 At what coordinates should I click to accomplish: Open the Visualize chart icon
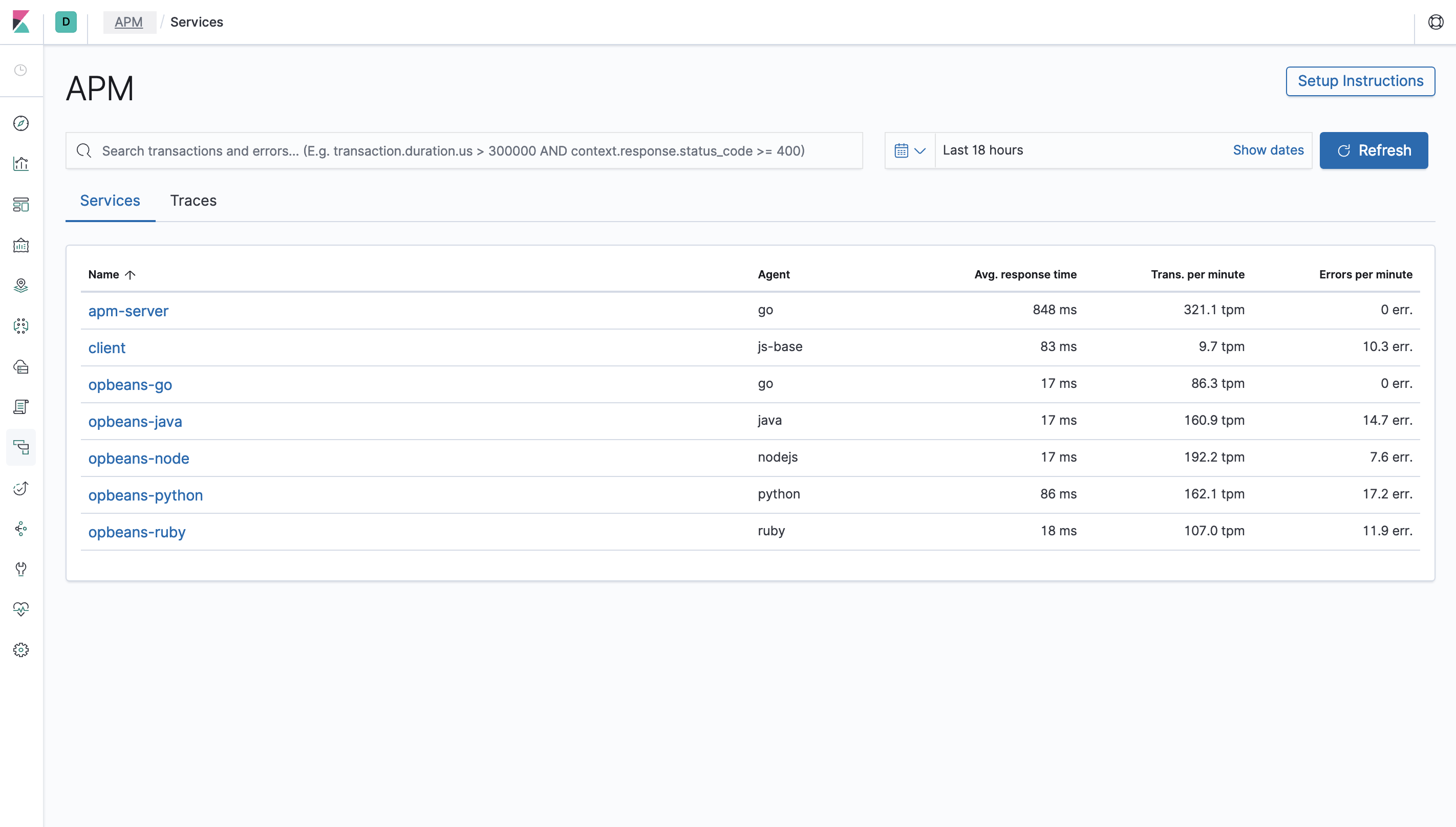21,164
